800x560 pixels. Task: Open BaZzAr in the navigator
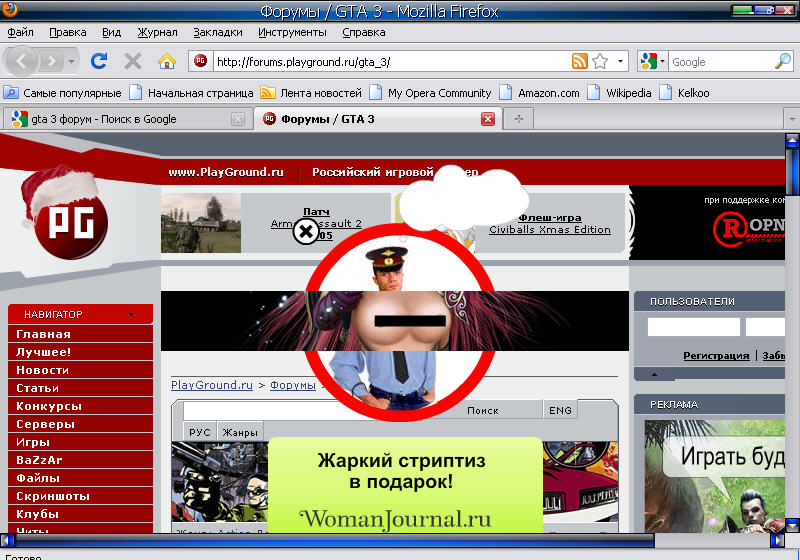[x=81, y=460]
